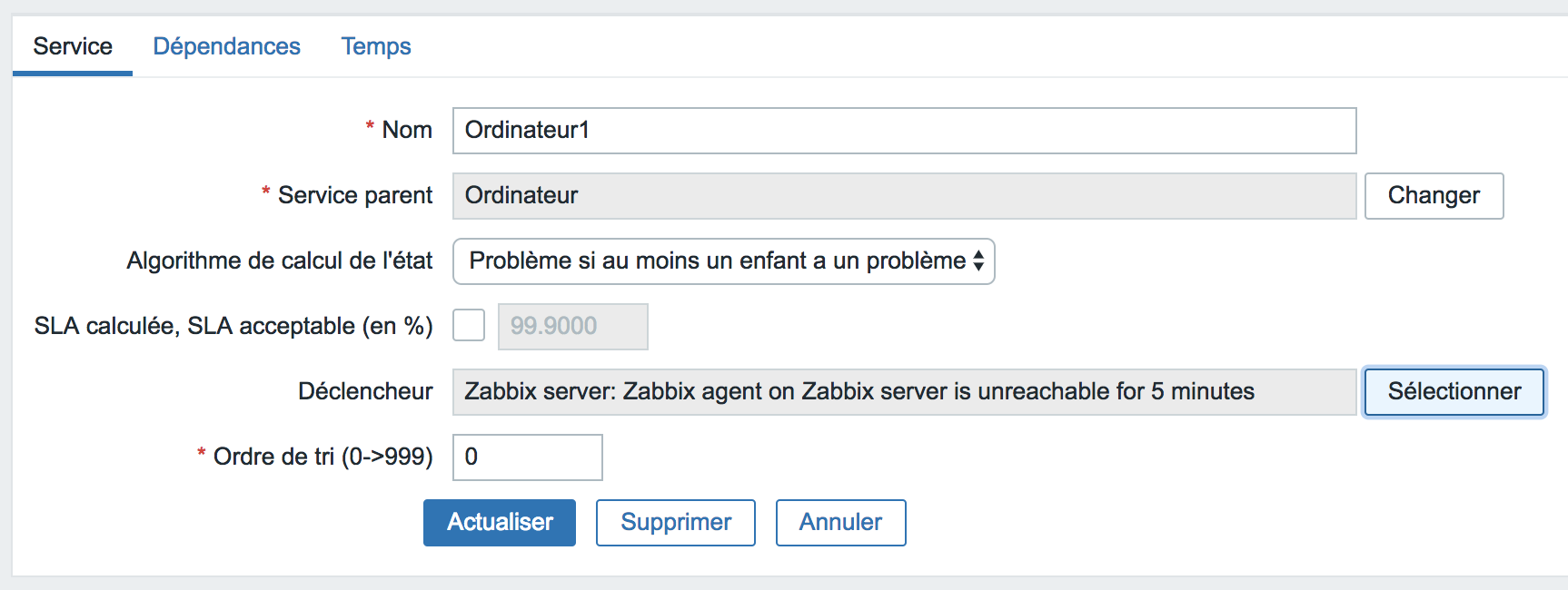Open the Algorithme de calcul de l'état dropdown
Screen dimensions: 1568x590
tap(723, 261)
